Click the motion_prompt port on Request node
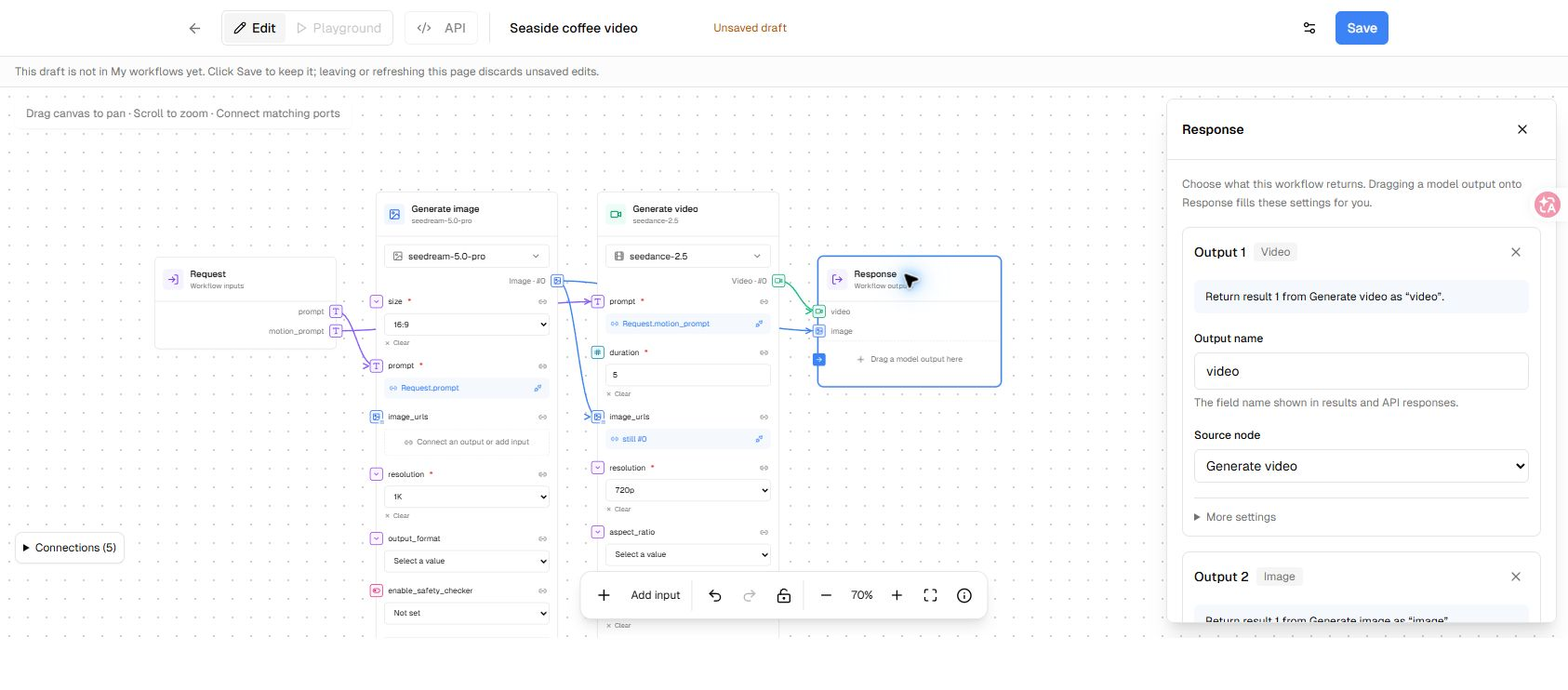The height and width of the screenshot is (690, 1568). 336,331
